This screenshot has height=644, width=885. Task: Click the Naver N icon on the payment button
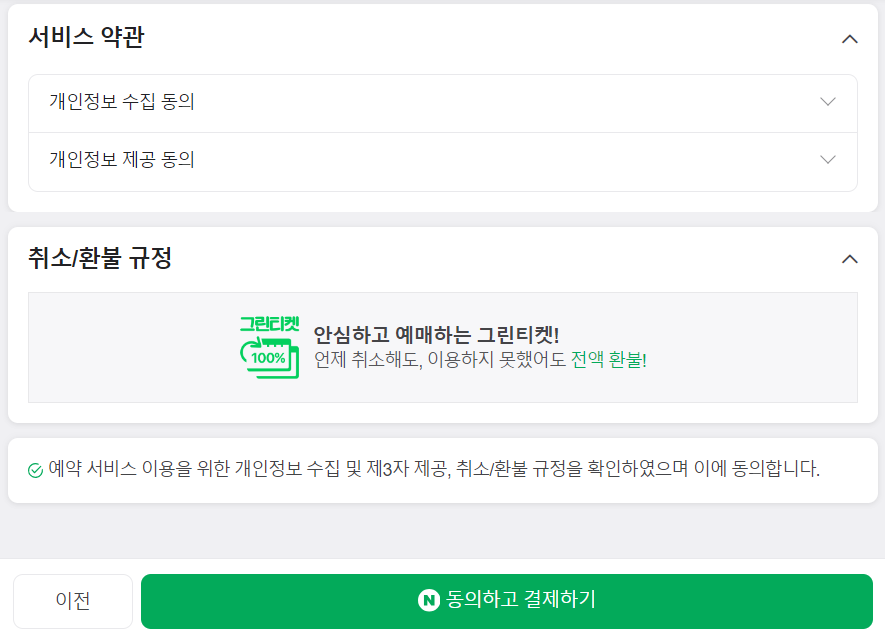pyautogui.click(x=428, y=601)
